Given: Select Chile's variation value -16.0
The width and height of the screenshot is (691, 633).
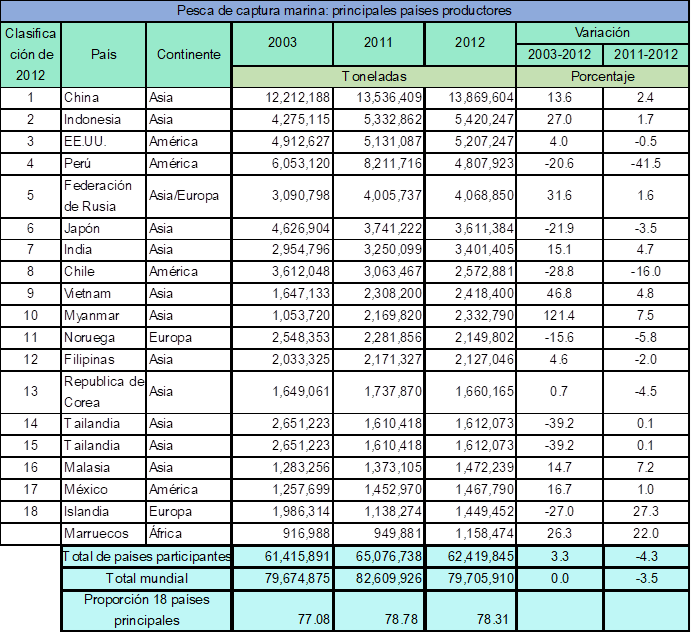Looking at the screenshot, I should (646, 272).
